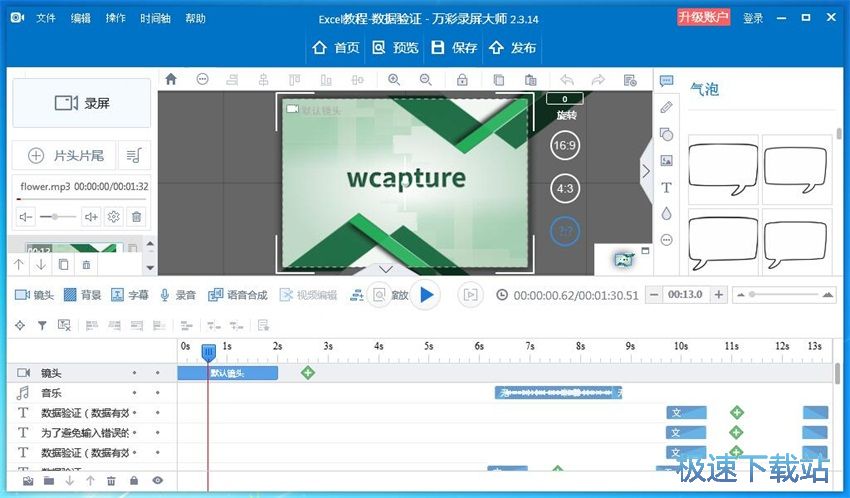Open the 文件 menu

pyautogui.click(x=46, y=18)
